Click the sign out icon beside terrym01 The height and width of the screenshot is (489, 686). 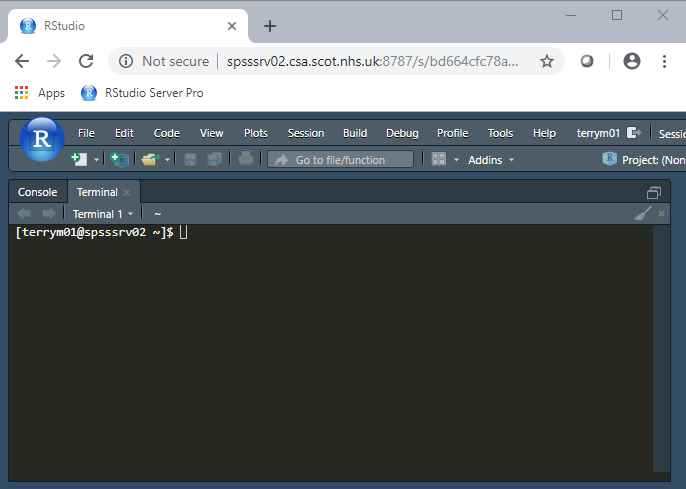point(634,133)
